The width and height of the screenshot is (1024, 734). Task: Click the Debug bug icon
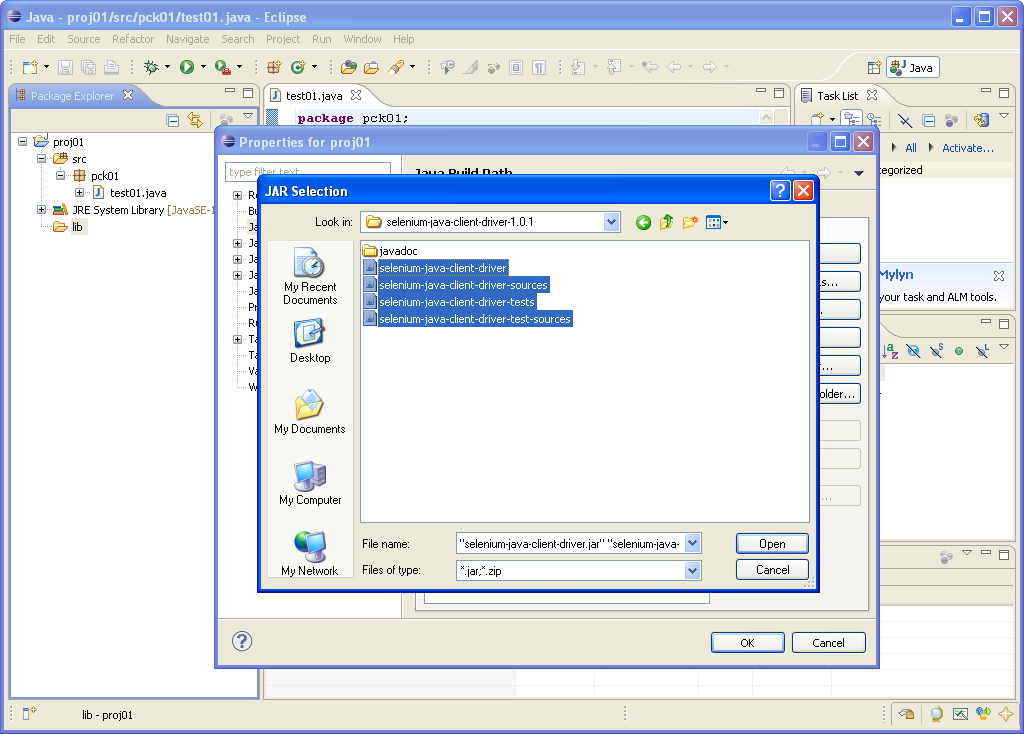click(x=151, y=67)
